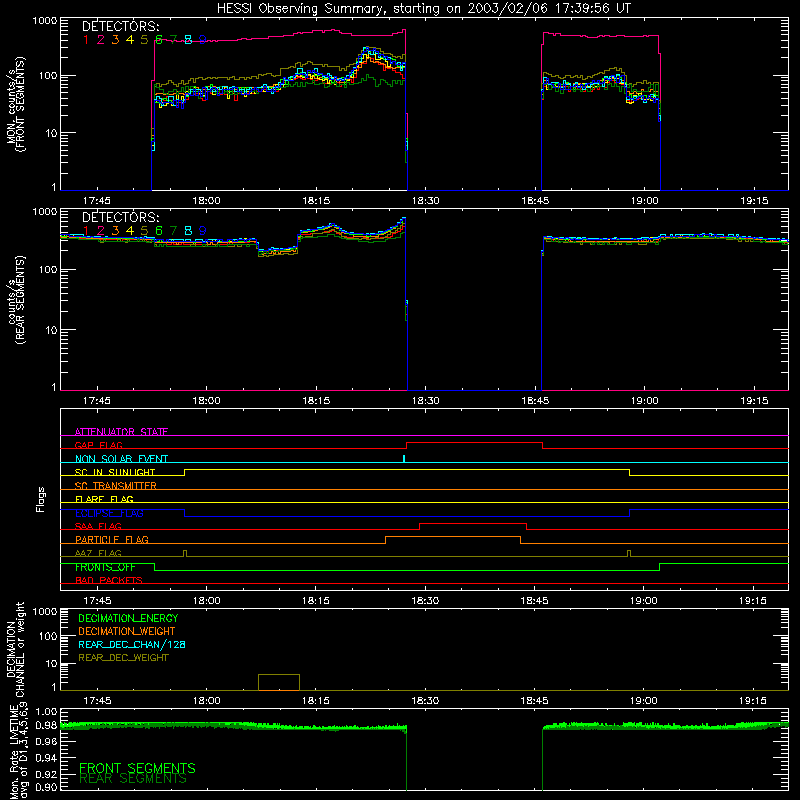Select the FLARE_FLAG label
The height and width of the screenshot is (800, 800).
point(104,499)
